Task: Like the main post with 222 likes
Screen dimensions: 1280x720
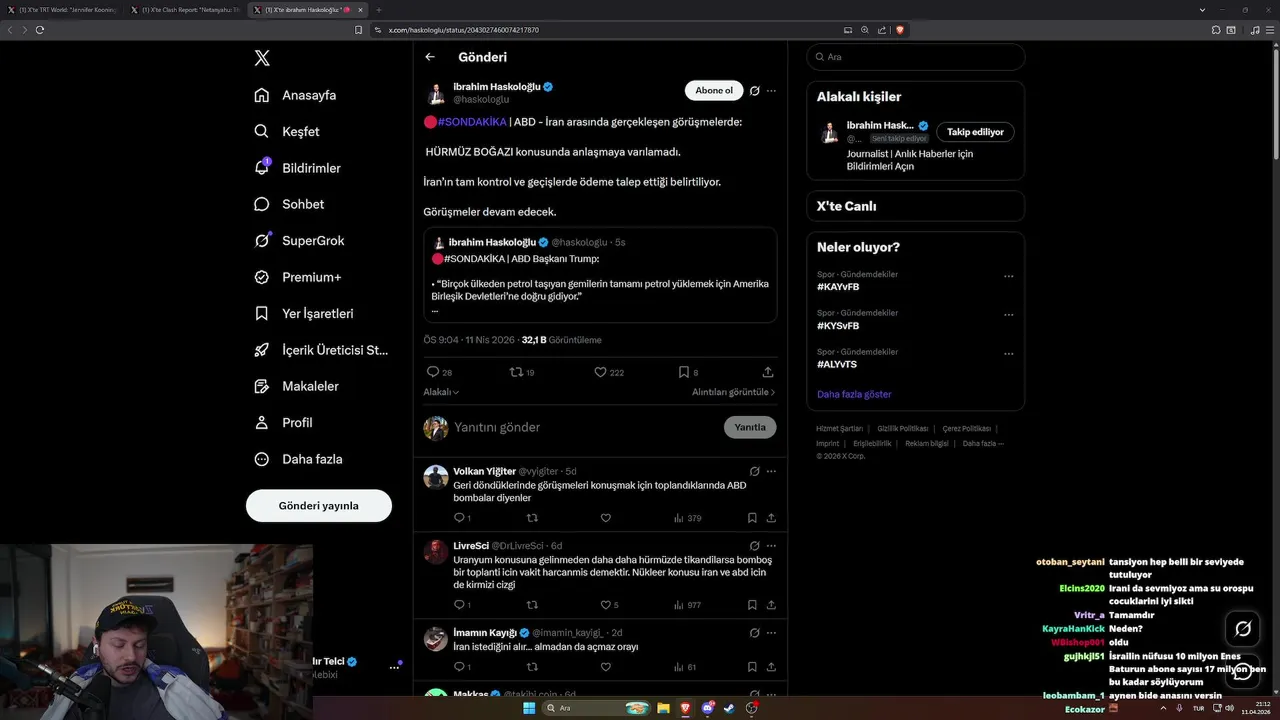Action: [x=609, y=372]
